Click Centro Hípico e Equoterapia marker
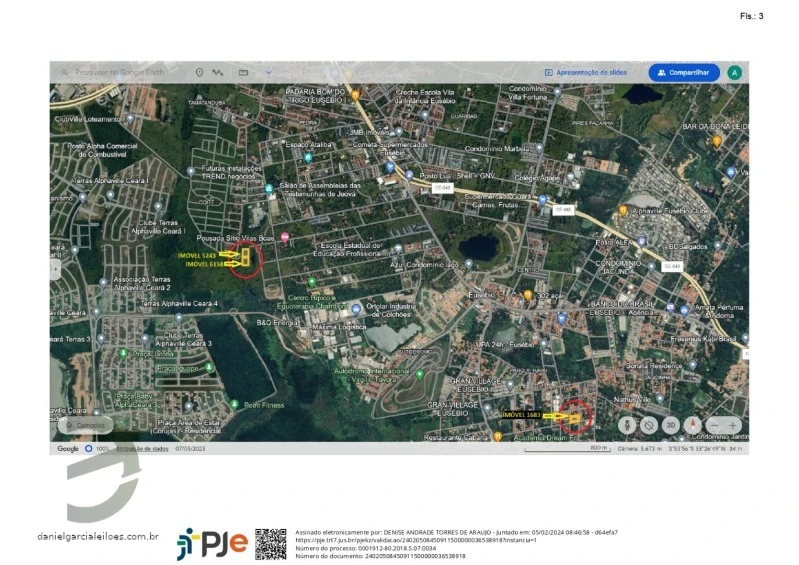Image resolution: width=799 pixels, height=565 pixels. point(312,281)
